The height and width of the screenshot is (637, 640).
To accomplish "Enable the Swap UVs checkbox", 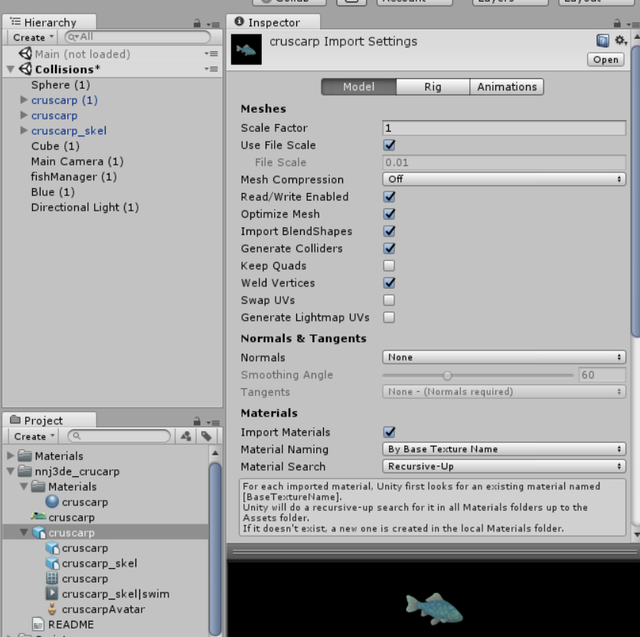I will tap(389, 300).
